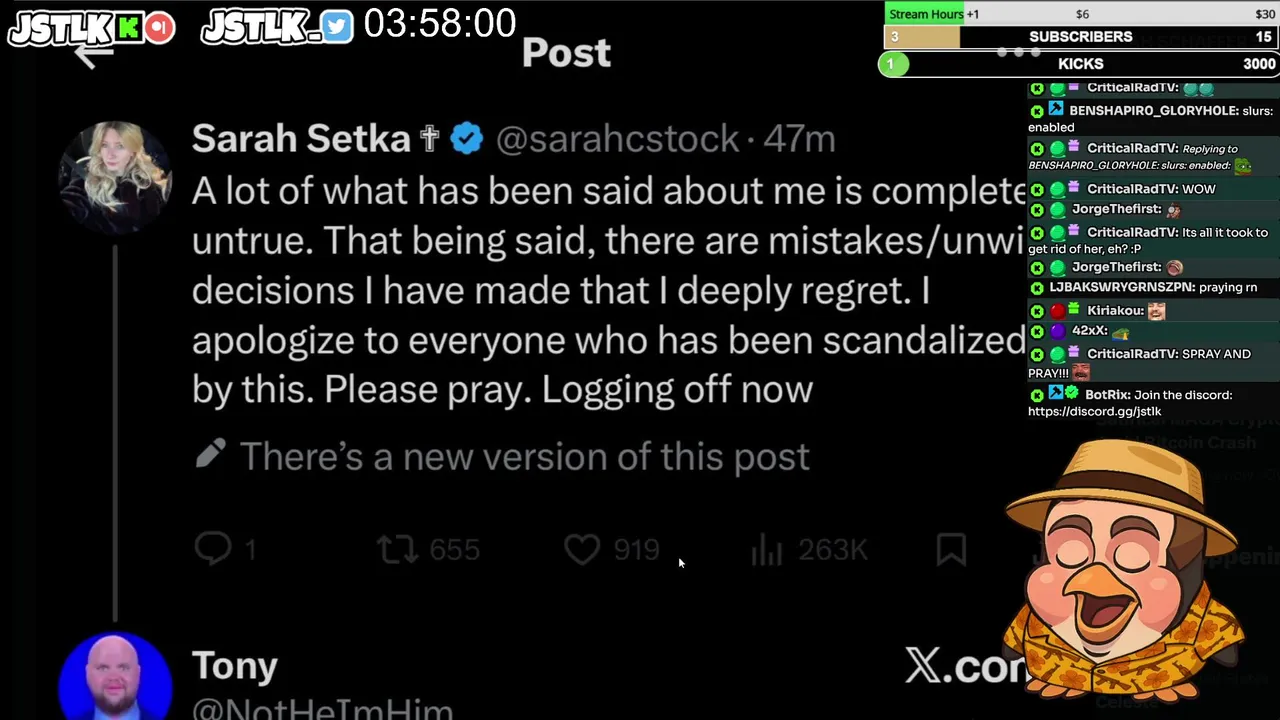Open view analytics bar chart icon

tap(767, 549)
